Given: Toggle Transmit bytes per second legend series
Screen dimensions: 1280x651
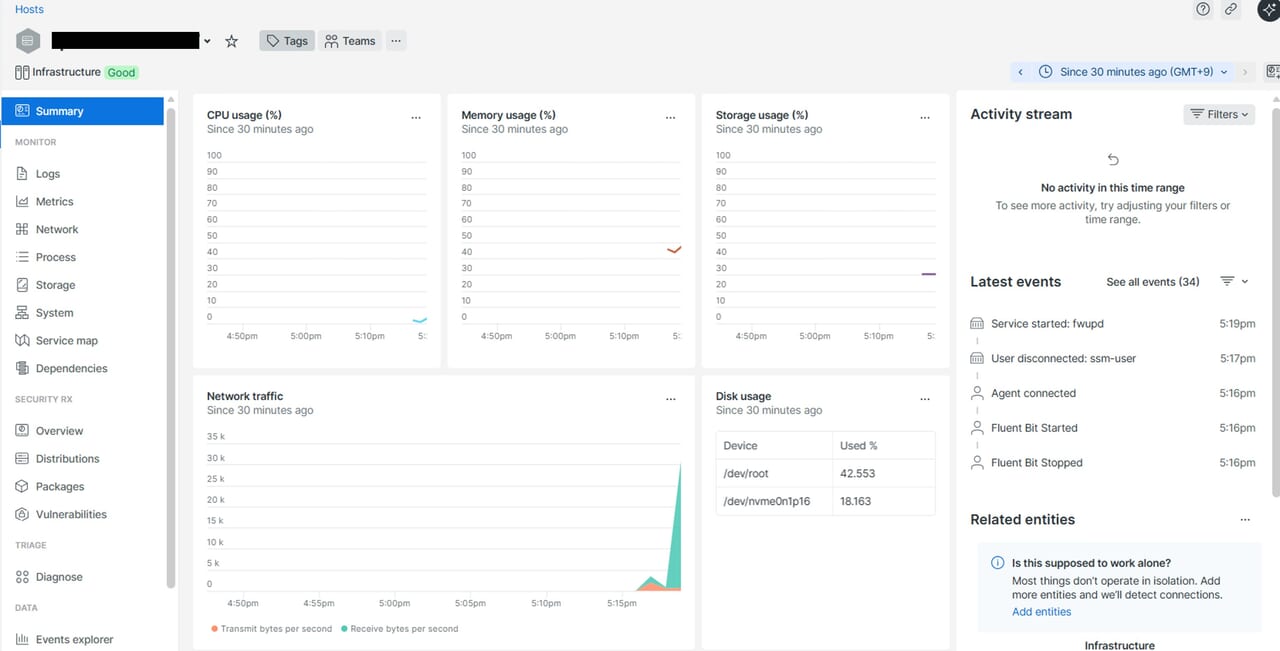Looking at the screenshot, I should point(271,629).
